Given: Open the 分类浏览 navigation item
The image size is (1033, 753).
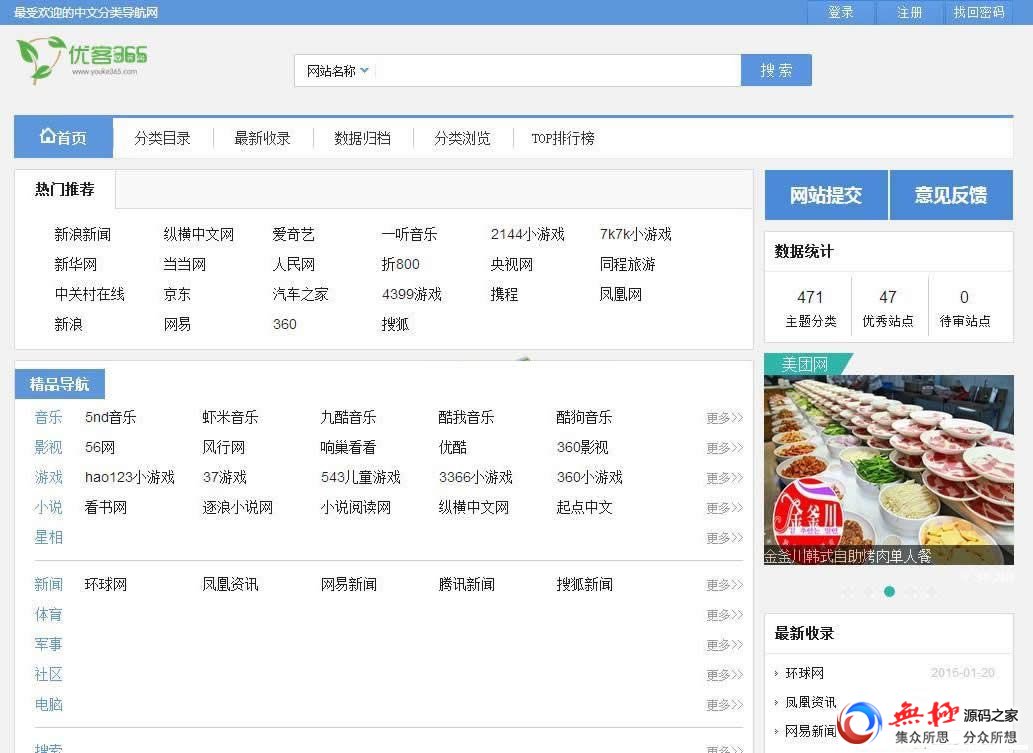Looking at the screenshot, I should [462, 138].
